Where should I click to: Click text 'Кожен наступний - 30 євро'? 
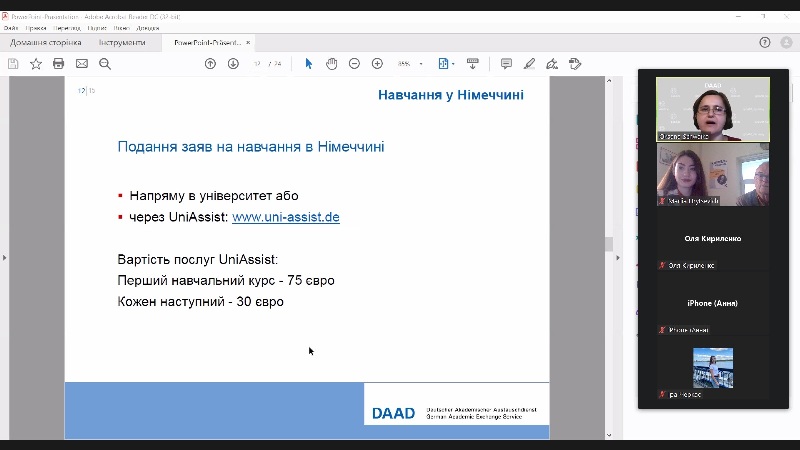pyautogui.click(x=201, y=302)
